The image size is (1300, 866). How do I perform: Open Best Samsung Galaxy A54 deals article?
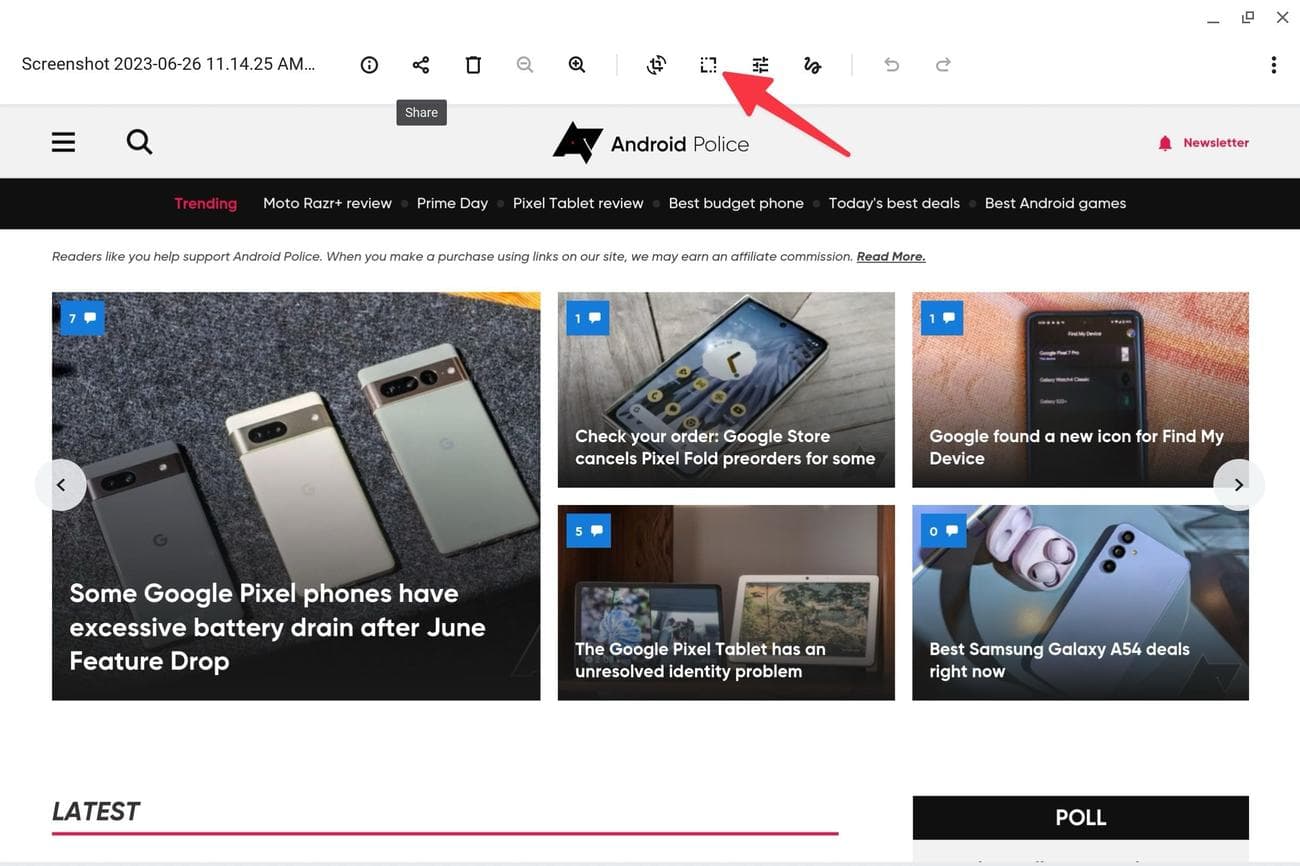coord(1059,660)
